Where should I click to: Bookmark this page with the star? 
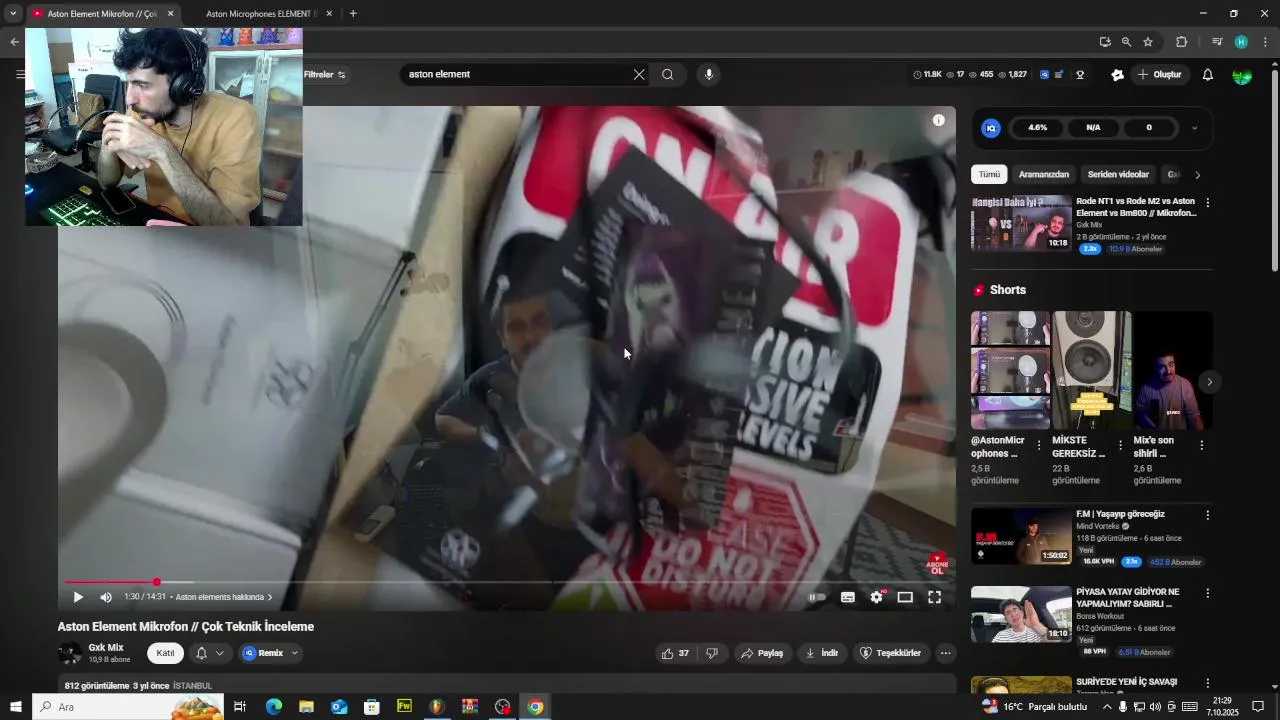pyautogui.click(x=1148, y=42)
